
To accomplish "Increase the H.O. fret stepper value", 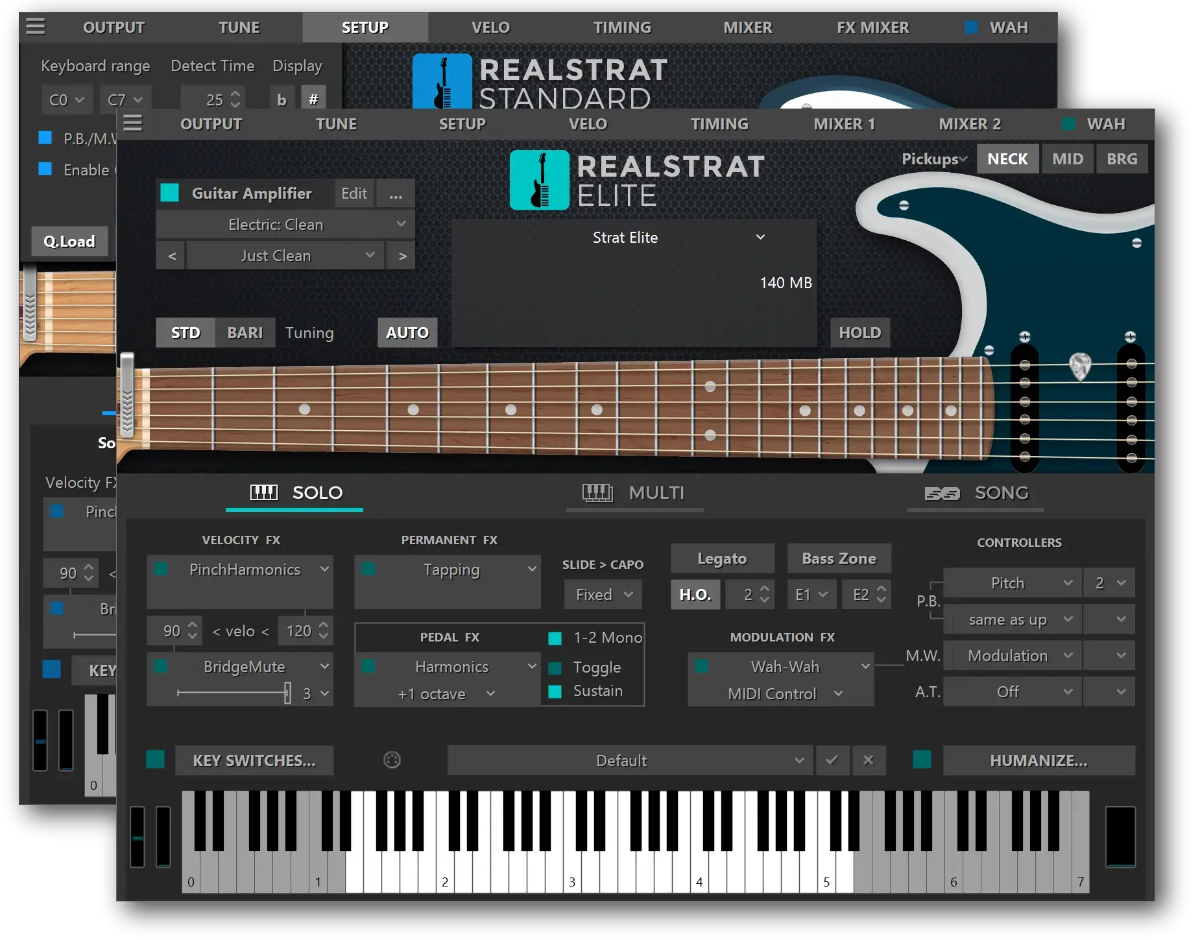I will 766,589.
